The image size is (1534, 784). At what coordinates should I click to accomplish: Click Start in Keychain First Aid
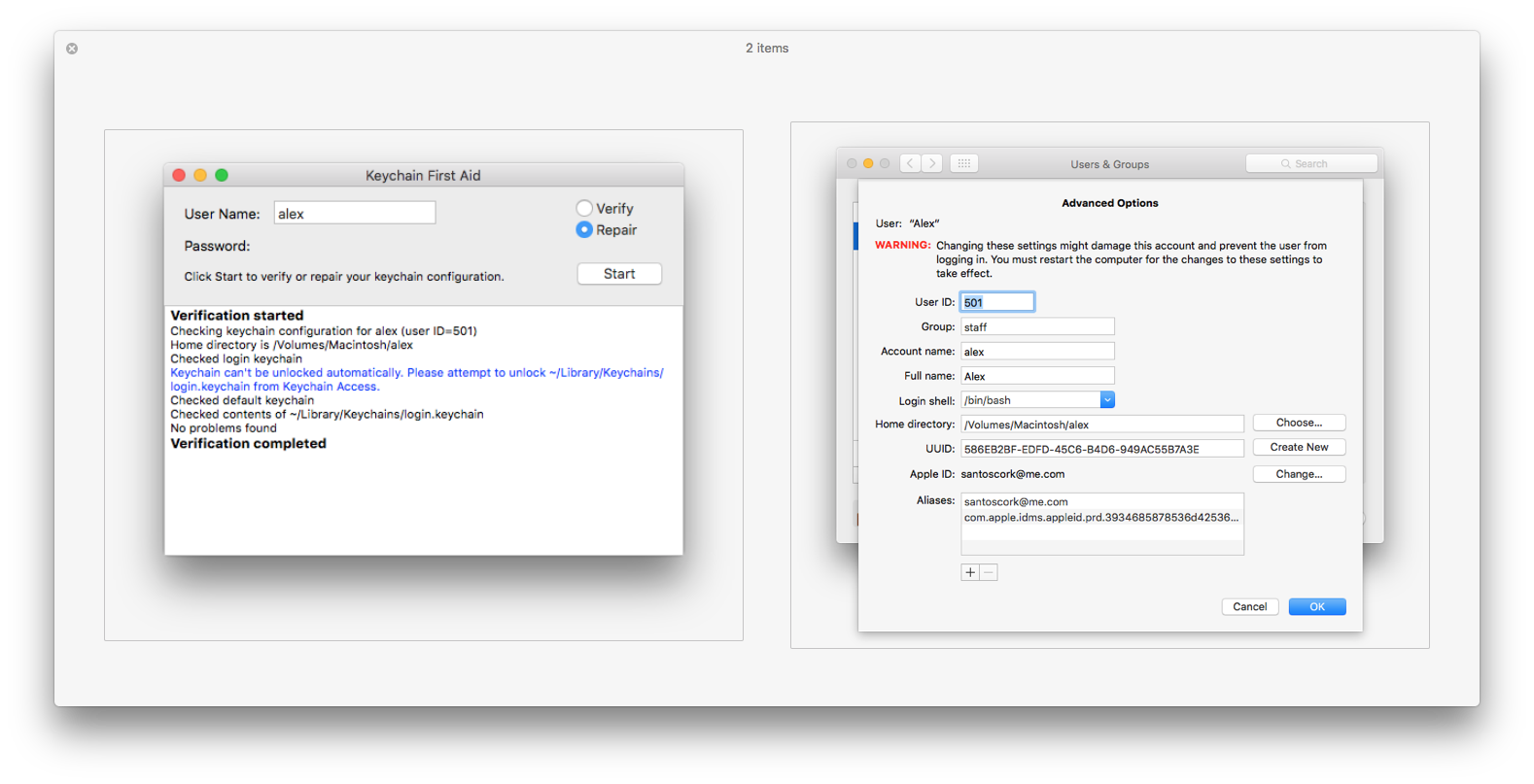click(619, 274)
